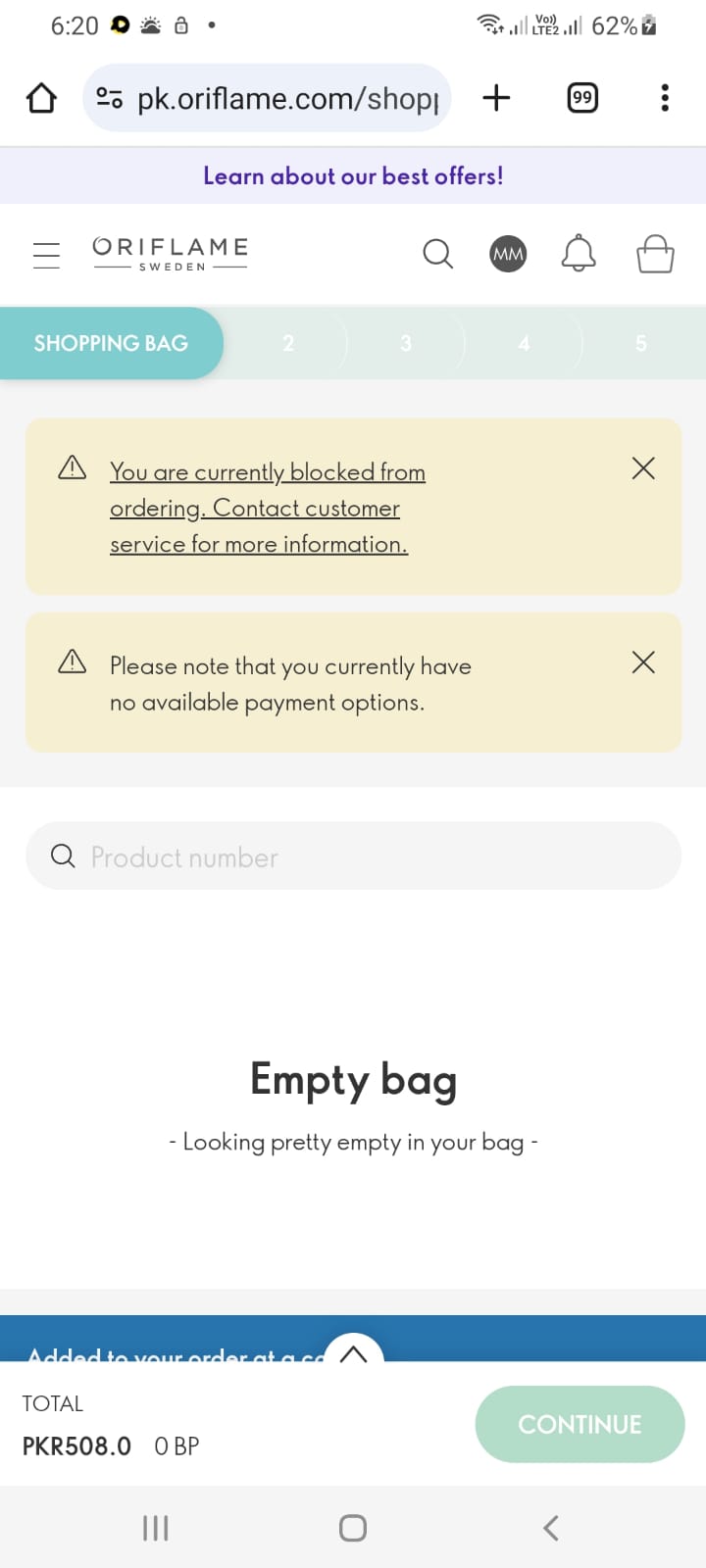Tap the browser home icon
This screenshot has height=1568, width=706.
click(x=41, y=98)
